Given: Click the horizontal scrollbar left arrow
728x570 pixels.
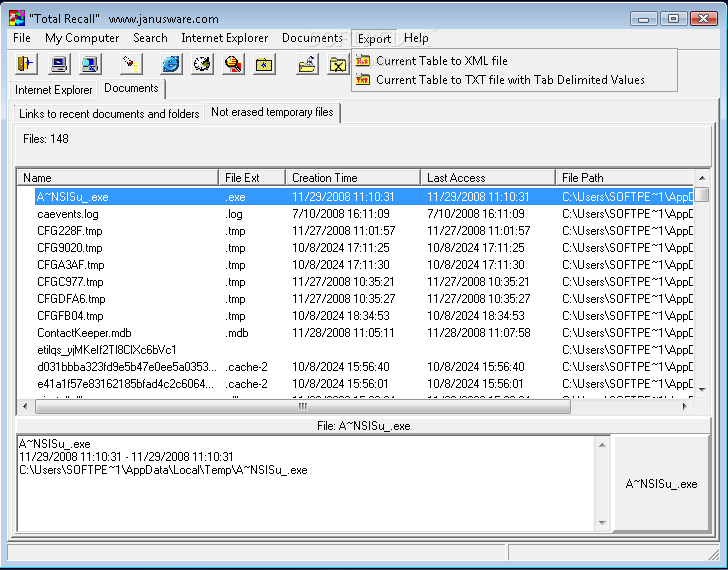Looking at the screenshot, I should pos(26,407).
